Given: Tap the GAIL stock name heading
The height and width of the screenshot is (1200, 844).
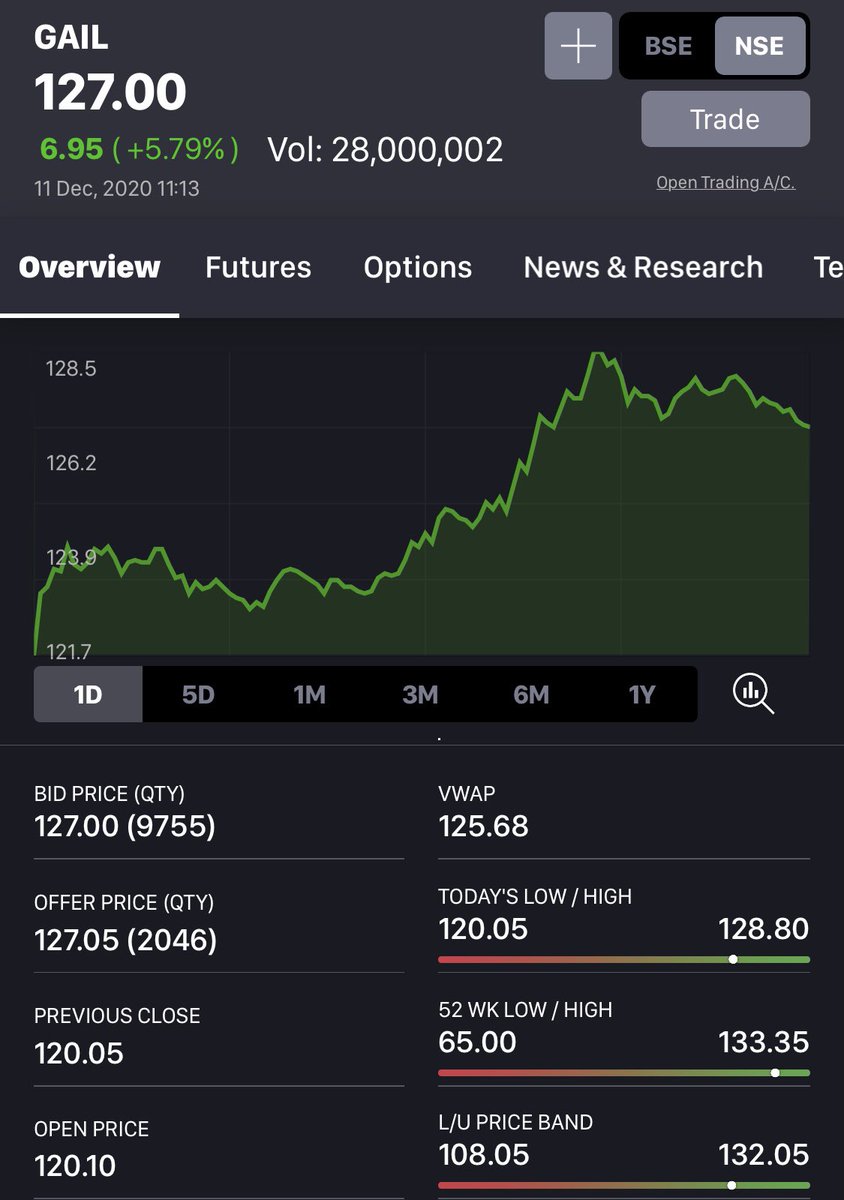Looking at the screenshot, I should coord(71,38).
